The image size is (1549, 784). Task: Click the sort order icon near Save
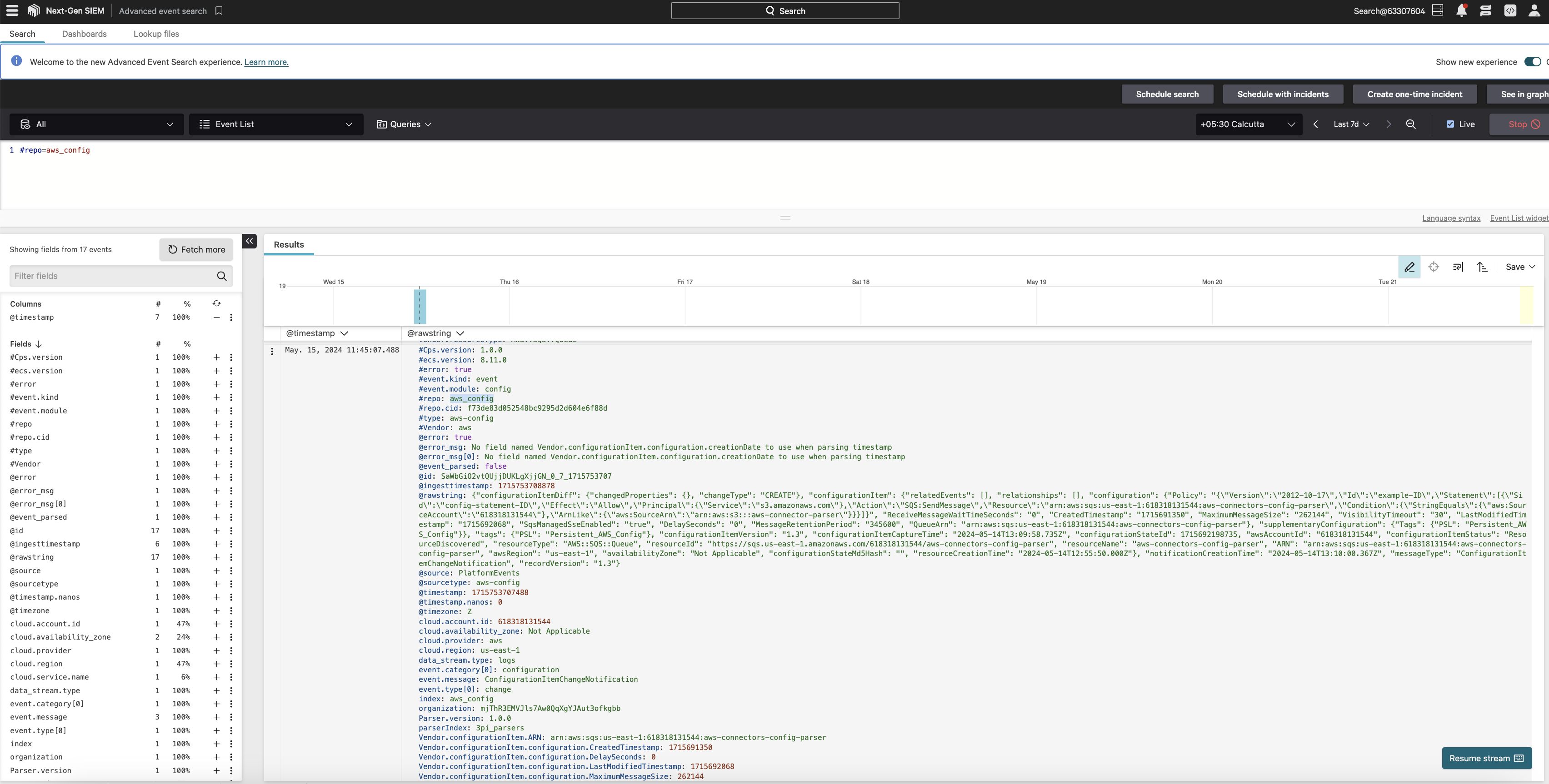tap(1482, 267)
